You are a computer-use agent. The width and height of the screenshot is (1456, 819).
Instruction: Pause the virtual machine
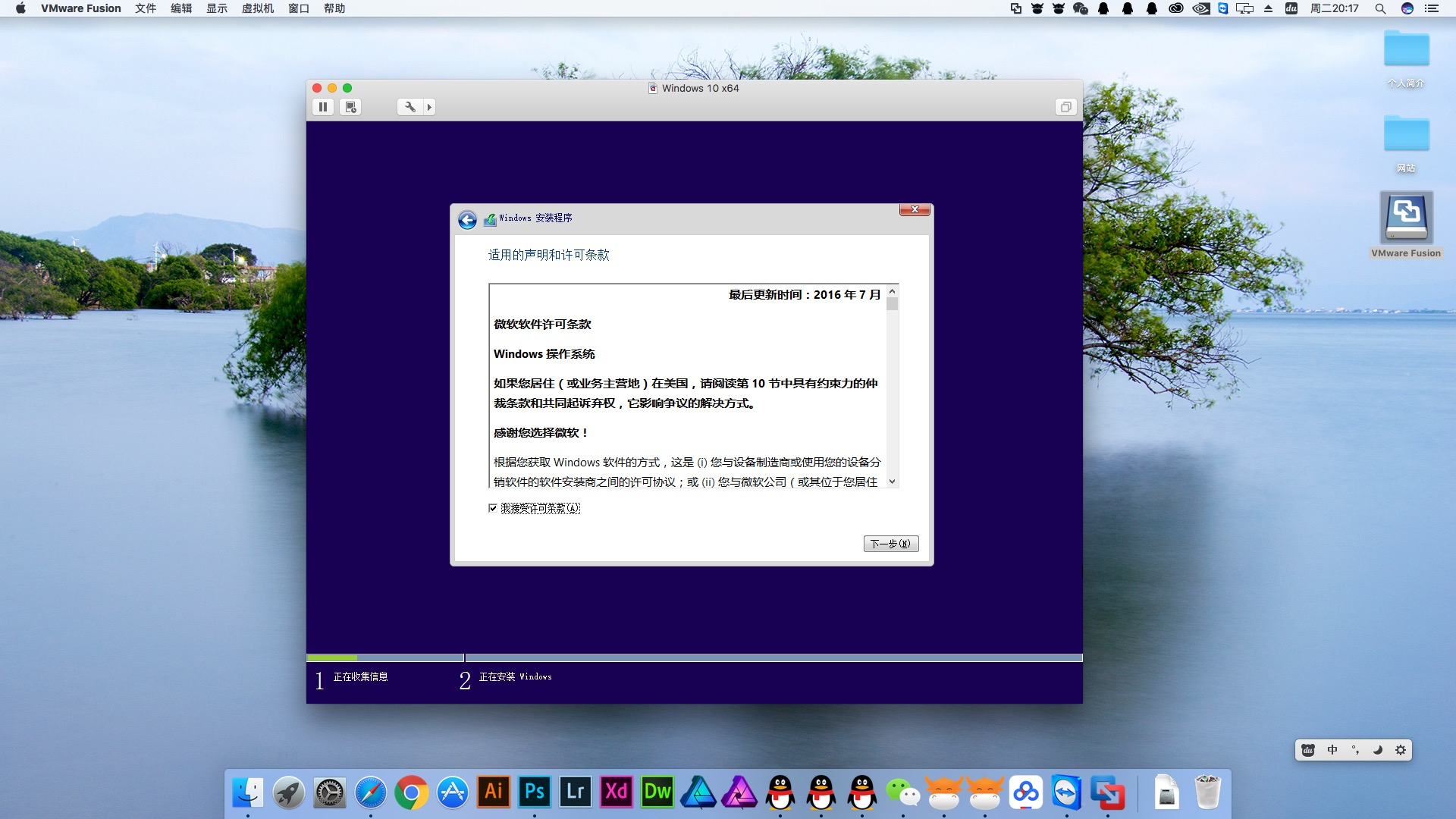click(323, 107)
